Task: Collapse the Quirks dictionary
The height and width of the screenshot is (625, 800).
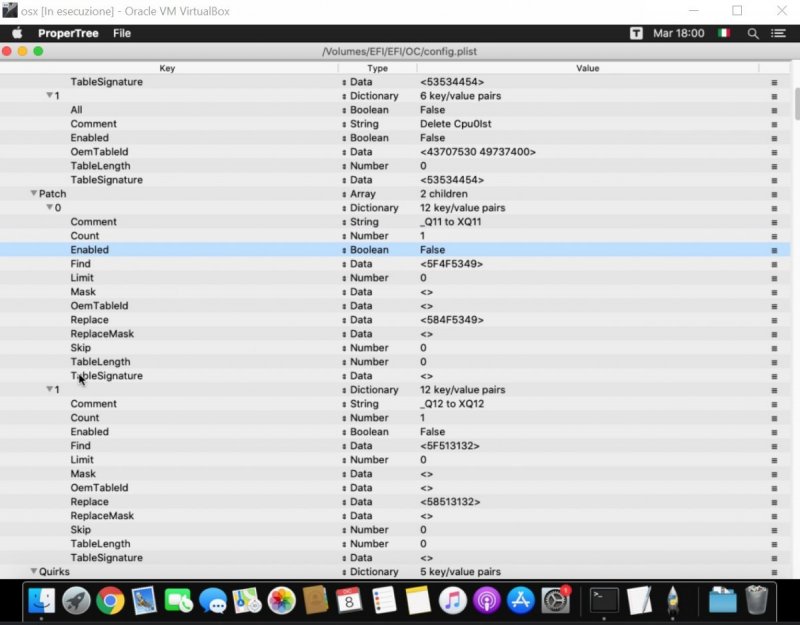Action: coord(34,571)
